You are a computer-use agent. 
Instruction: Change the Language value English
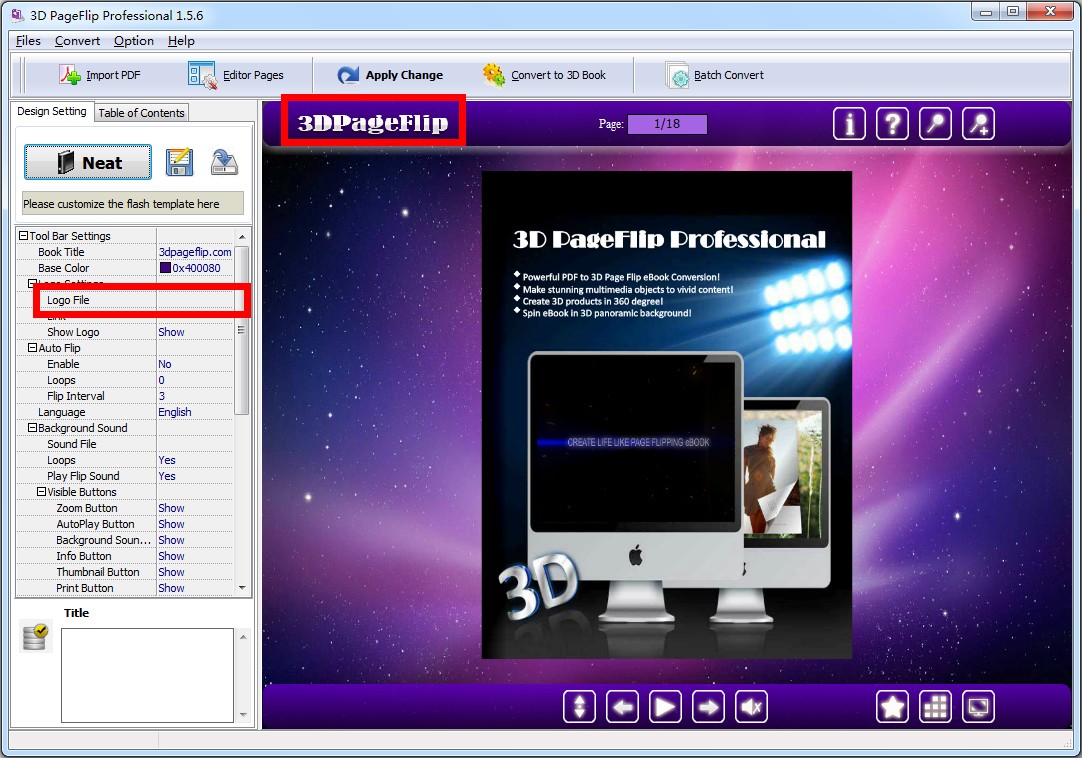[195, 411]
